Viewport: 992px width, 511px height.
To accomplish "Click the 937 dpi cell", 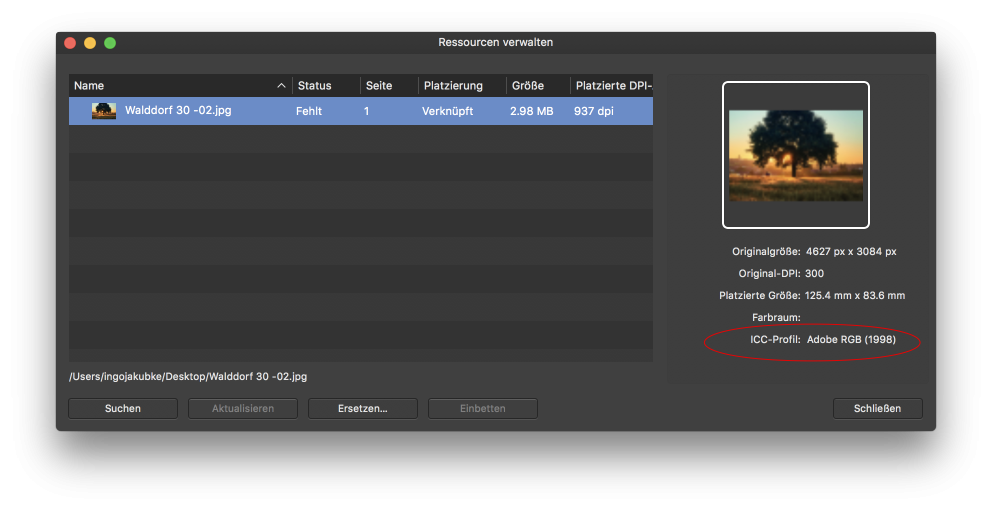I will click(x=593, y=111).
